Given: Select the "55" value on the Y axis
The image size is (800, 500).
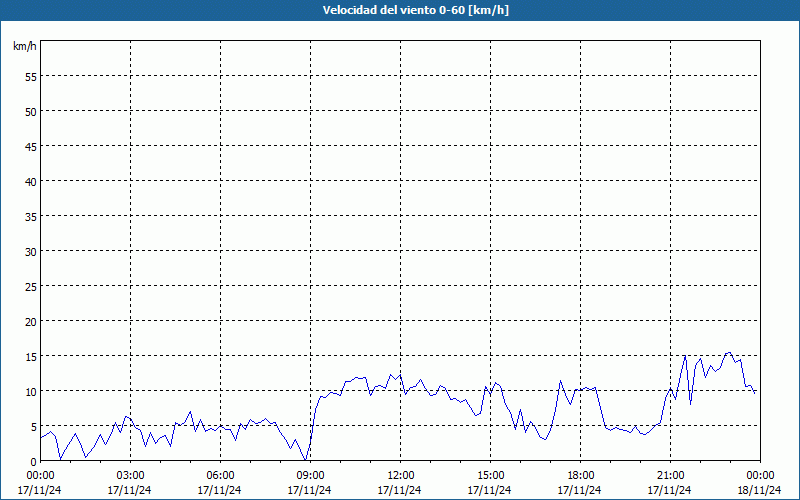Looking at the screenshot, I should (x=31, y=77).
